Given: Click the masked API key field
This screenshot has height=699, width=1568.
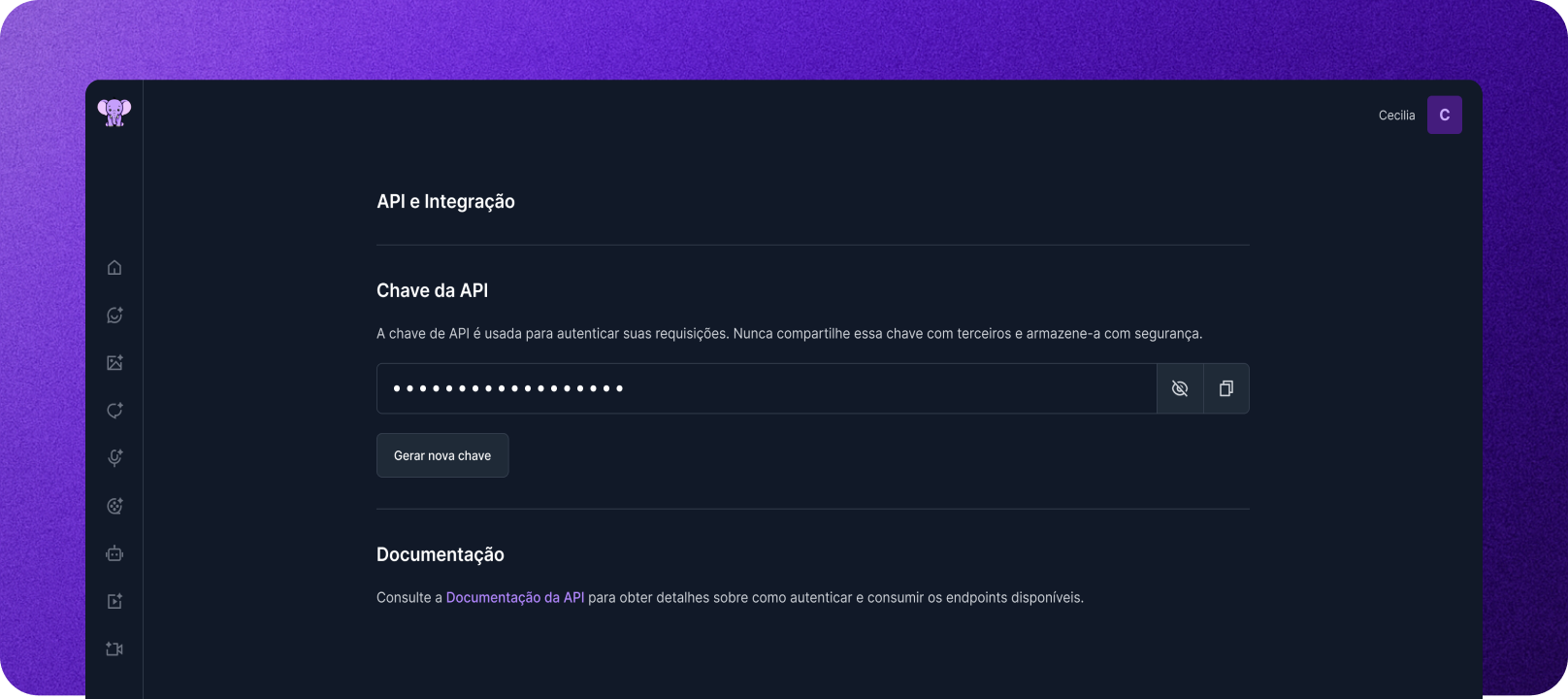Looking at the screenshot, I should click(x=767, y=388).
